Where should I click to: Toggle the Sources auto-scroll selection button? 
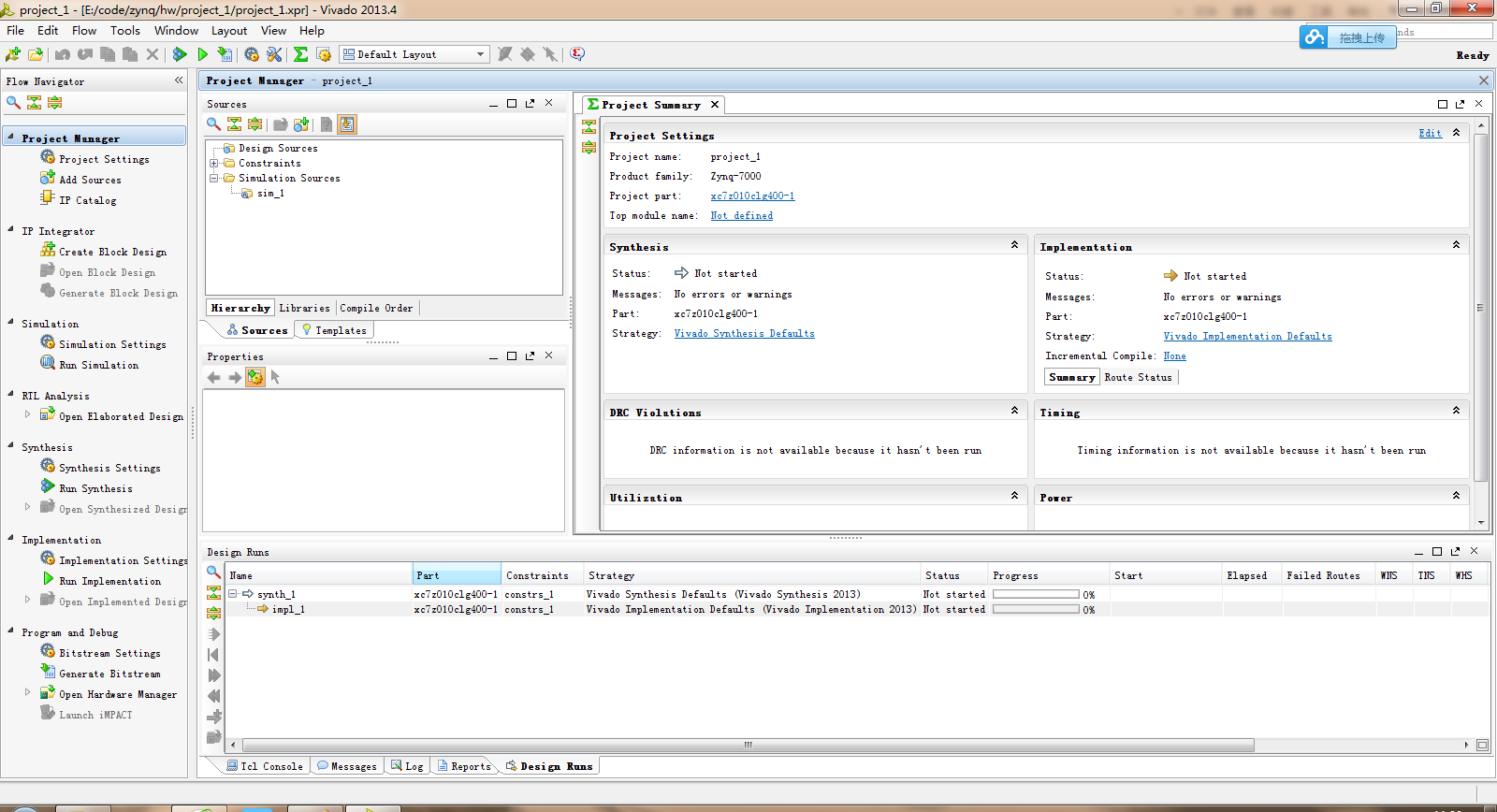[347, 124]
